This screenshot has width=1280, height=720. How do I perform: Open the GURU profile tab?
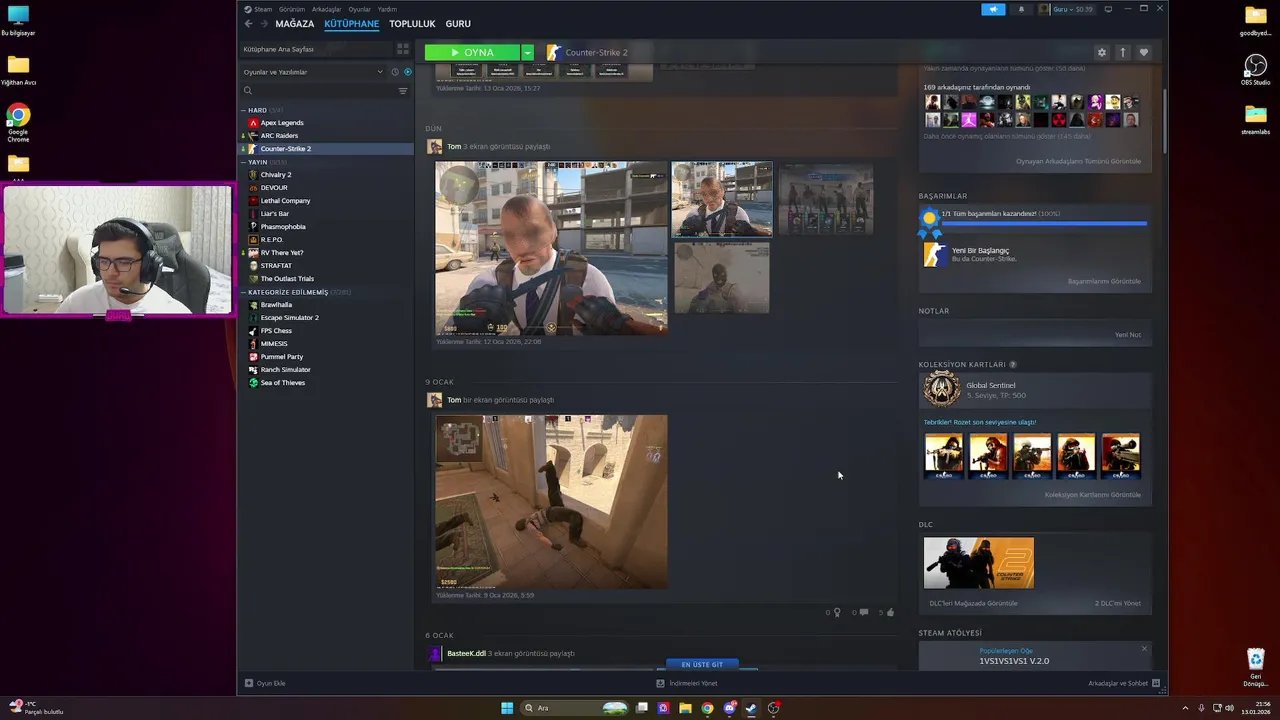(x=458, y=23)
